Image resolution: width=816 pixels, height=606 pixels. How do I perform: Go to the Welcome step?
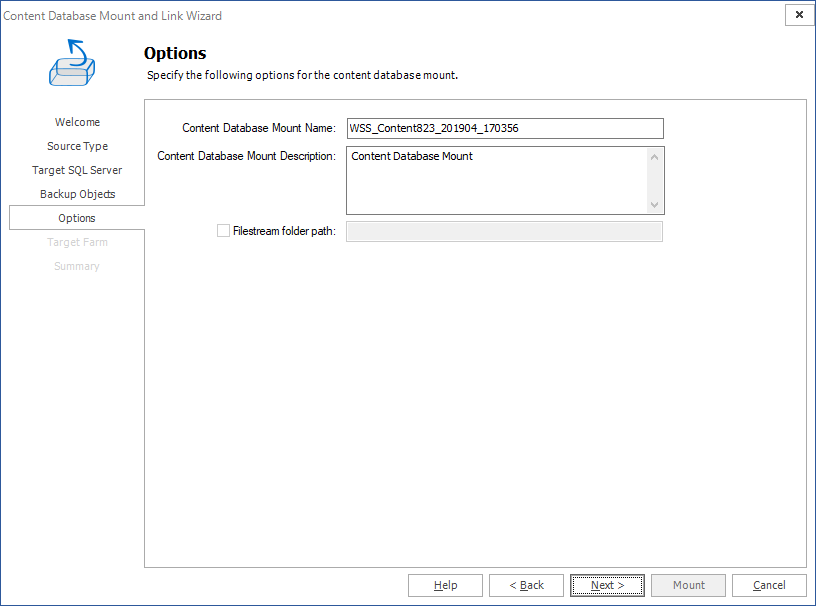(77, 122)
